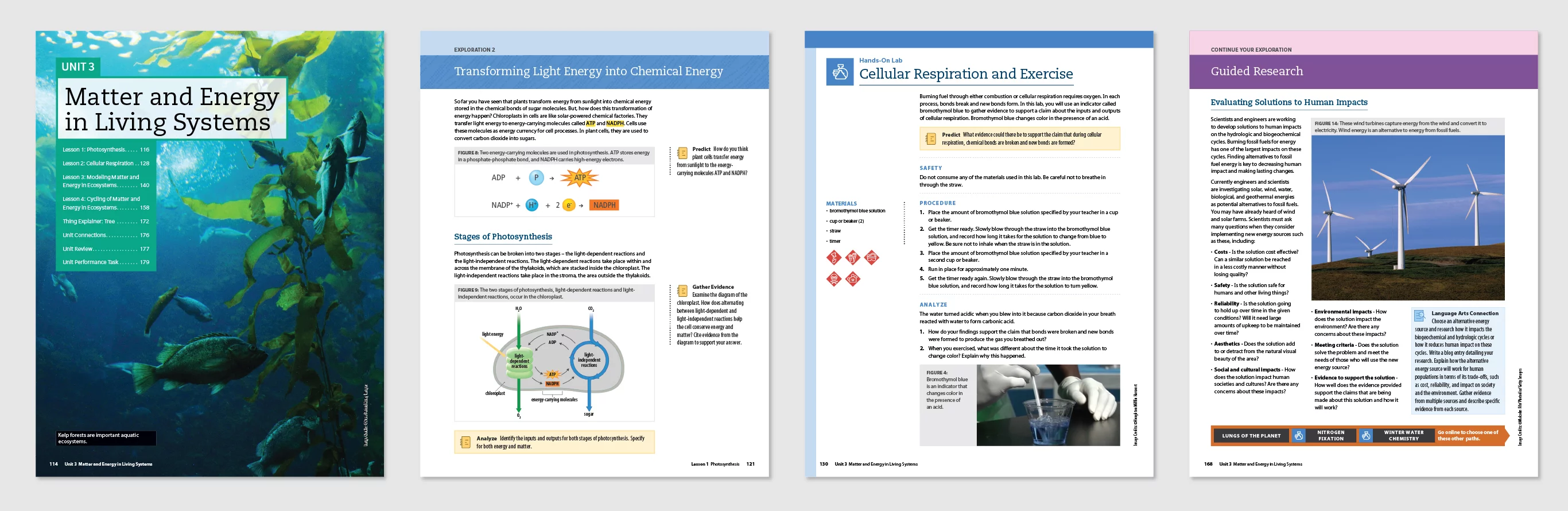This screenshot has height=511, width=1568.
Task: Click the Language Arts Connection icon
Action: tap(1419, 315)
